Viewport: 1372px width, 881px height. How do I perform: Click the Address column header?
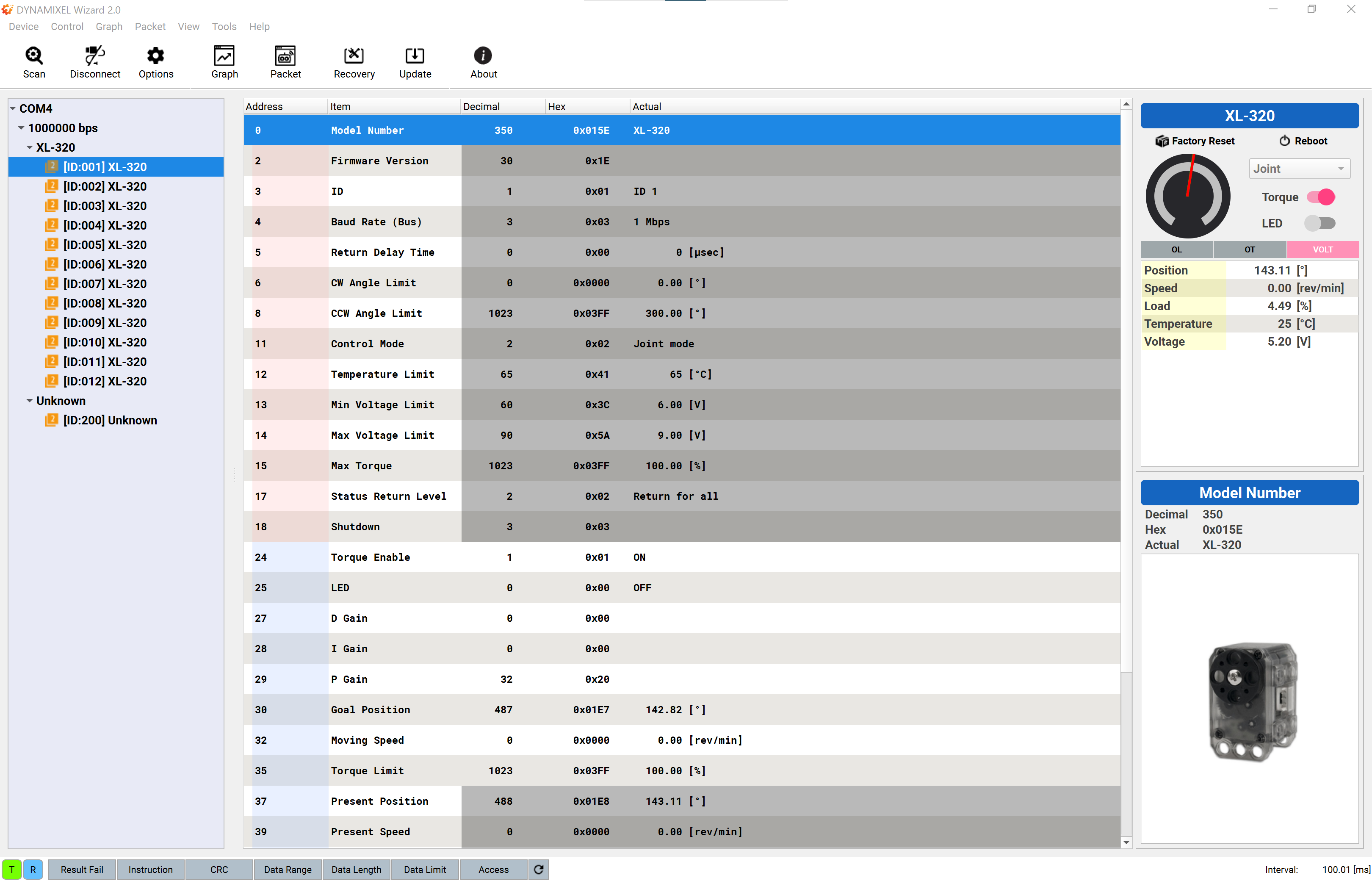[x=285, y=106]
